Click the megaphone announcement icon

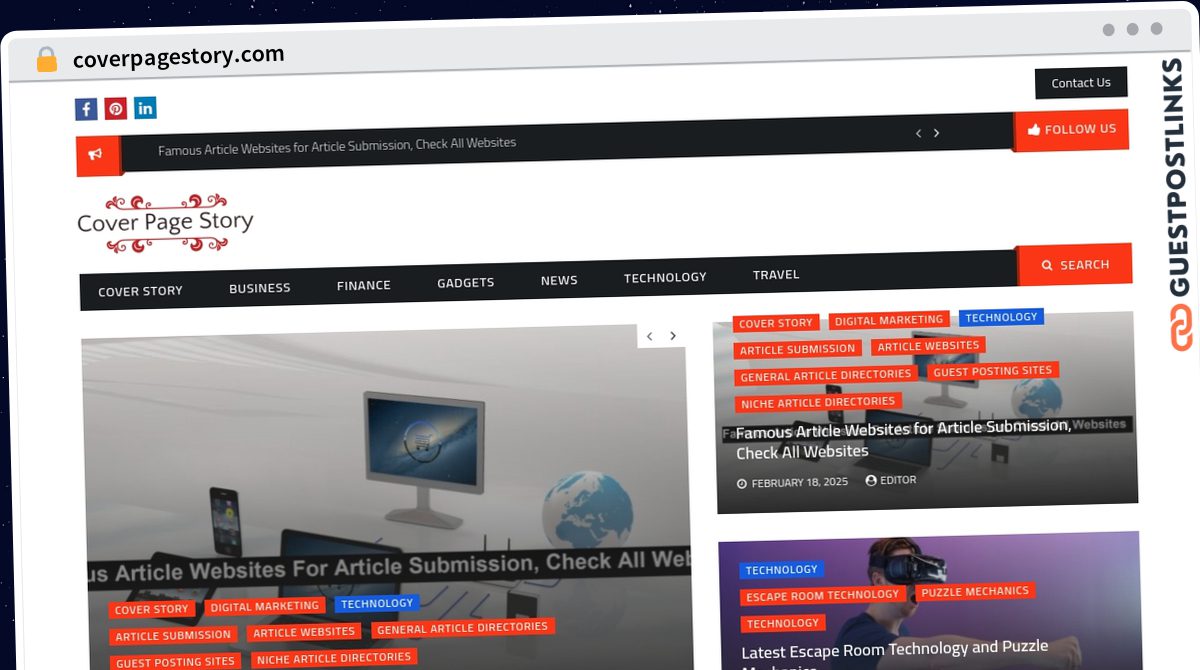coord(96,155)
